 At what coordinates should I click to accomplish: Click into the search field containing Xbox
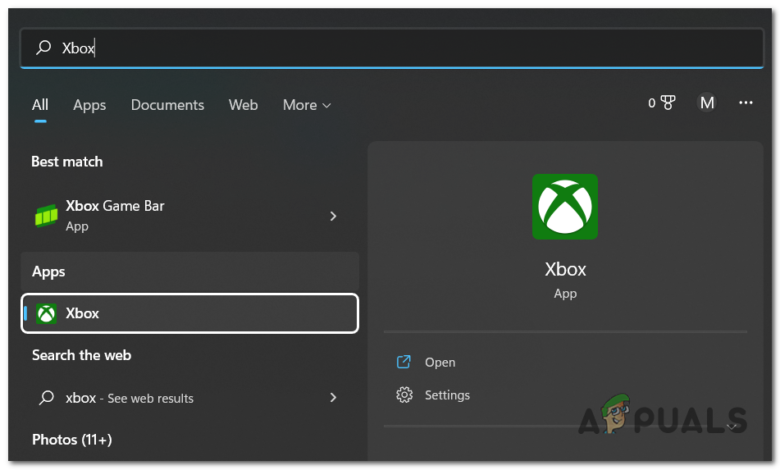[391, 48]
